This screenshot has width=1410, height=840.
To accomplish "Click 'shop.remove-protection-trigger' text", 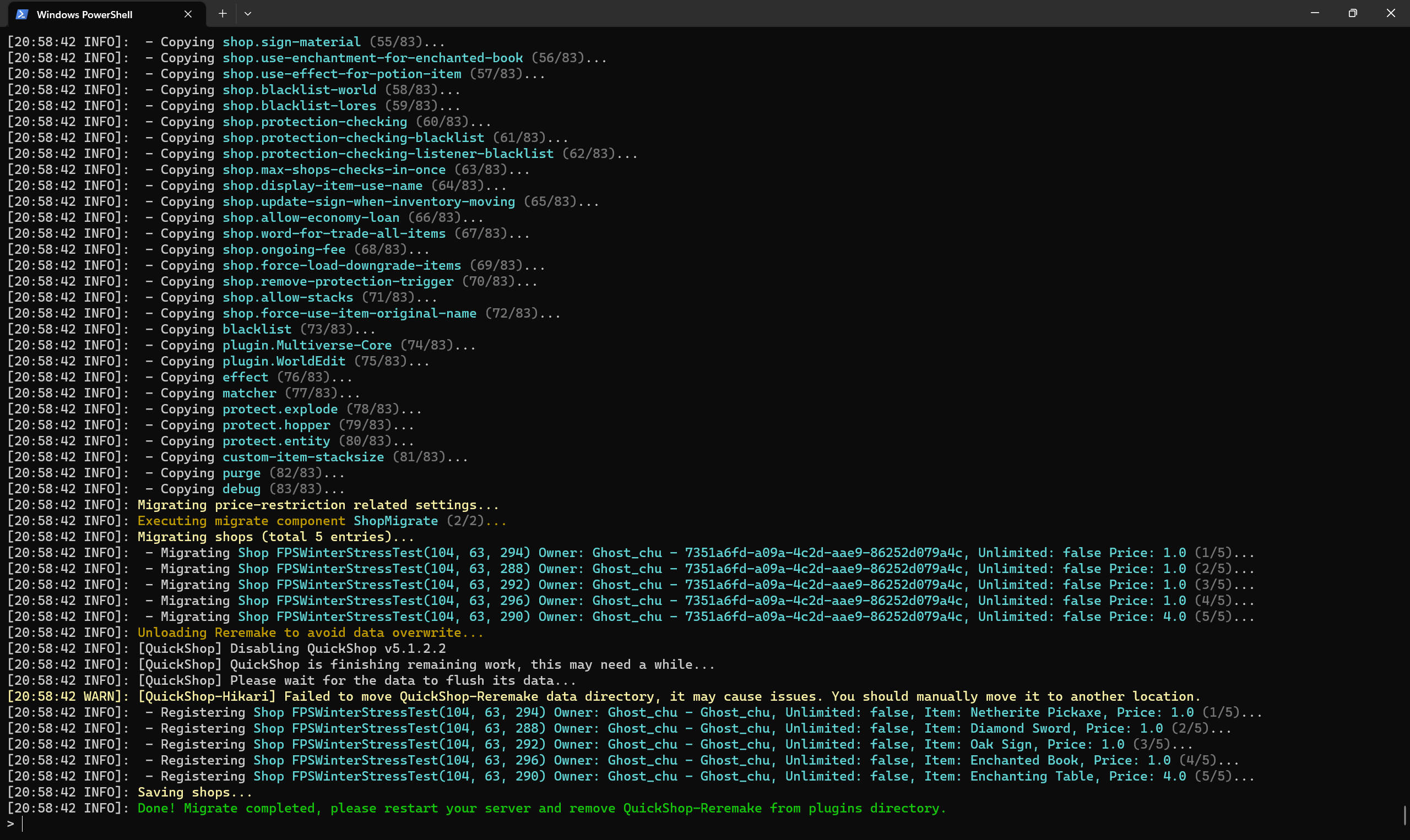I will pos(338,281).
